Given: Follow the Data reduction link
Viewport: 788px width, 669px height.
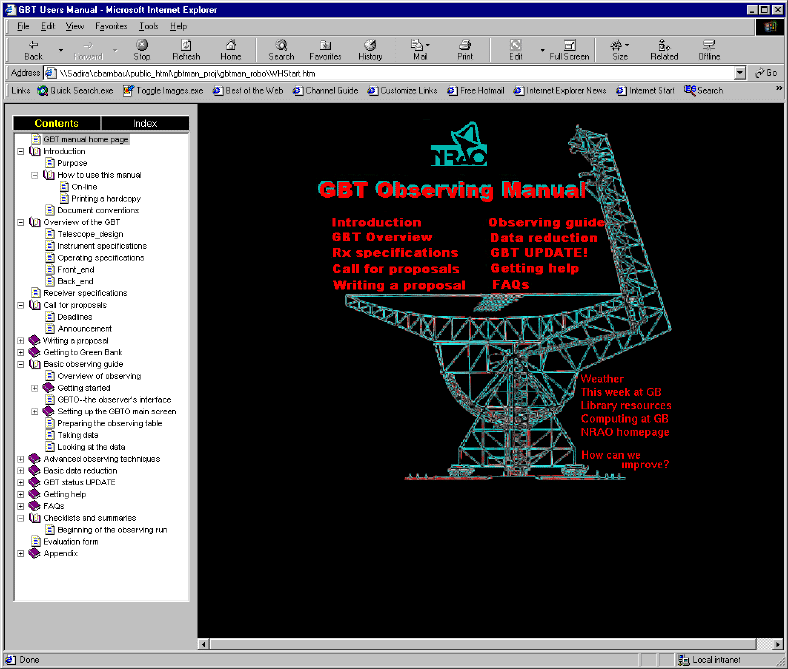Looking at the screenshot, I should tap(543, 238).
